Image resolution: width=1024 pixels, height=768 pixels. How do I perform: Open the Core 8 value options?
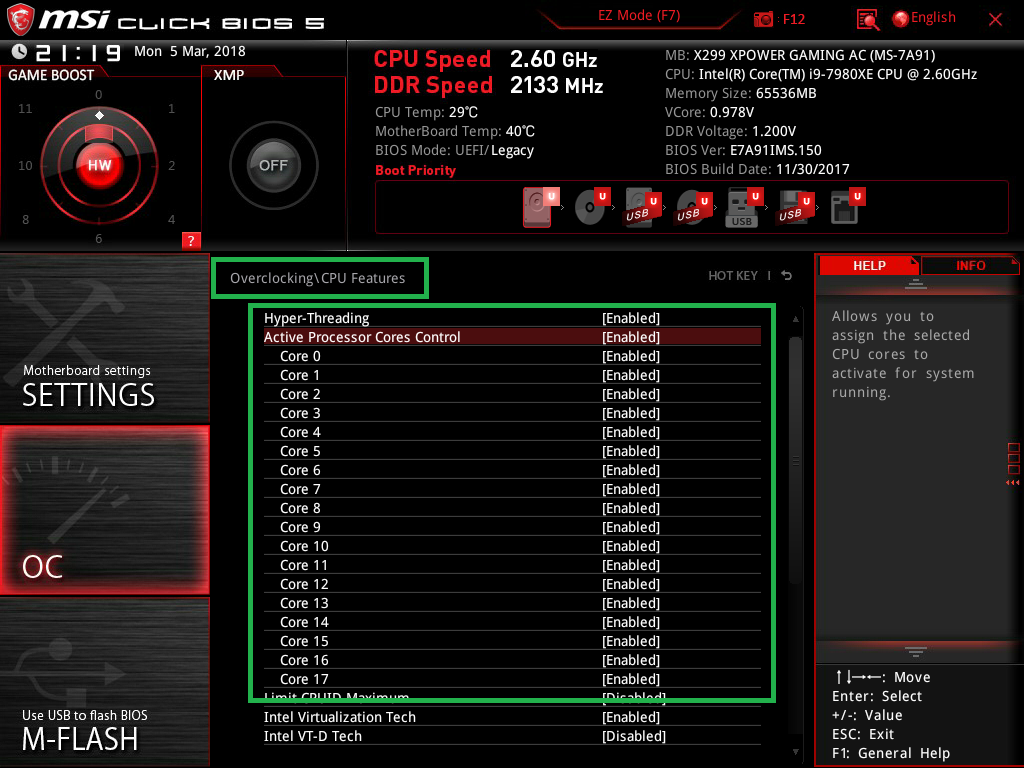[x=631, y=508]
